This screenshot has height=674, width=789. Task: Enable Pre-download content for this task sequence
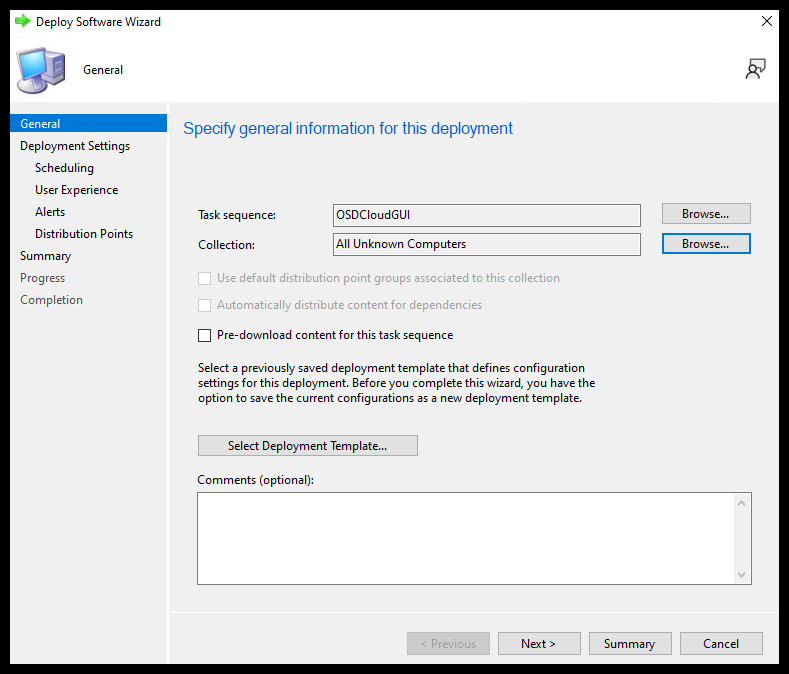coord(205,335)
